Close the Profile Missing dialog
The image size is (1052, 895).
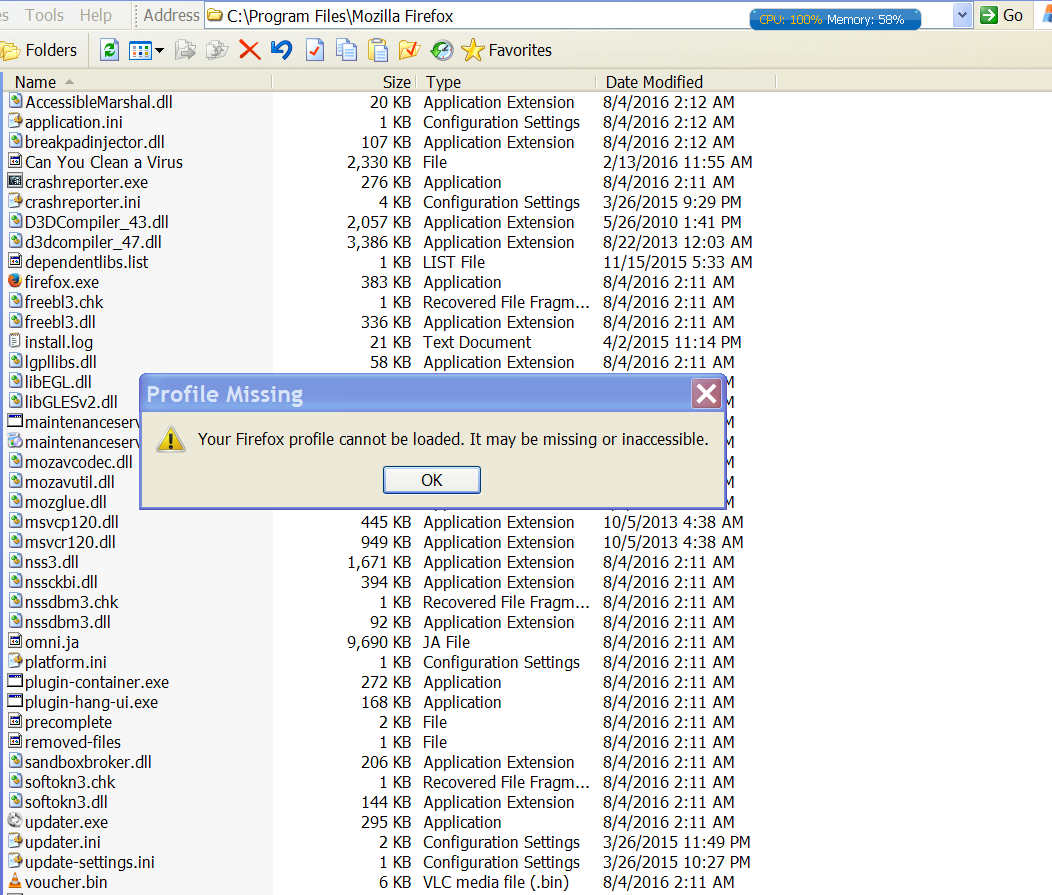point(706,394)
